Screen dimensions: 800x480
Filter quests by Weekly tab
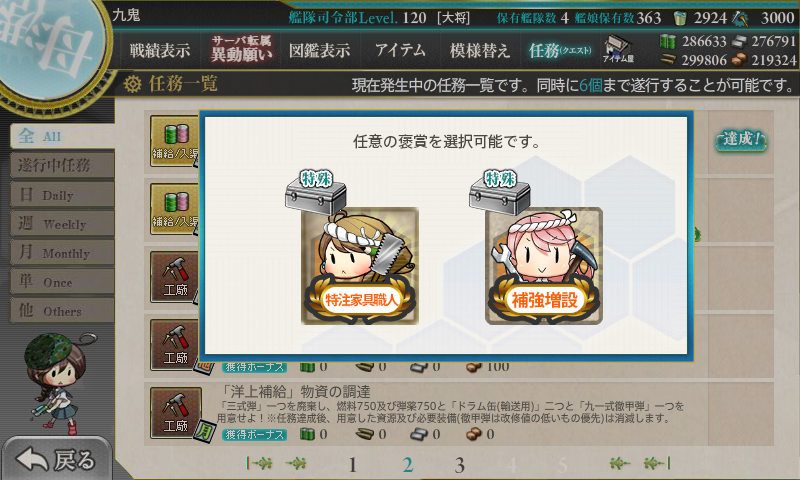[x=62, y=224]
